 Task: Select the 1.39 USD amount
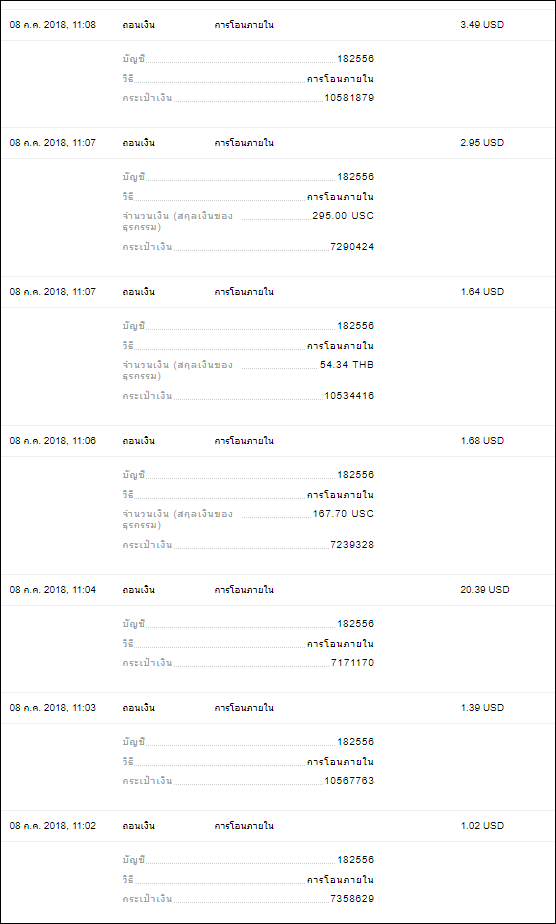(x=482, y=708)
